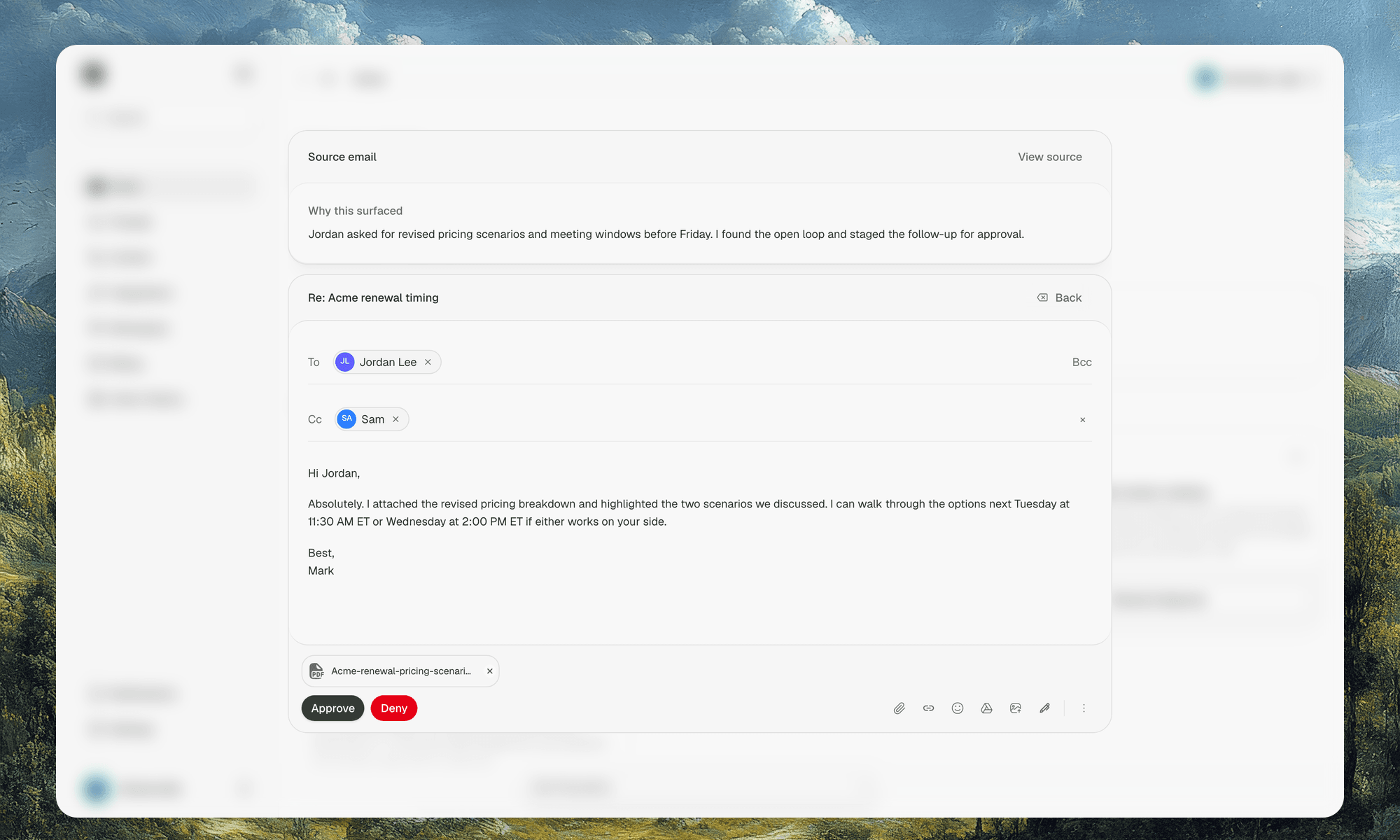The width and height of the screenshot is (1400, 840).
Task: Open the more options three-dot menu
Action: click(x=1084, y=708)
